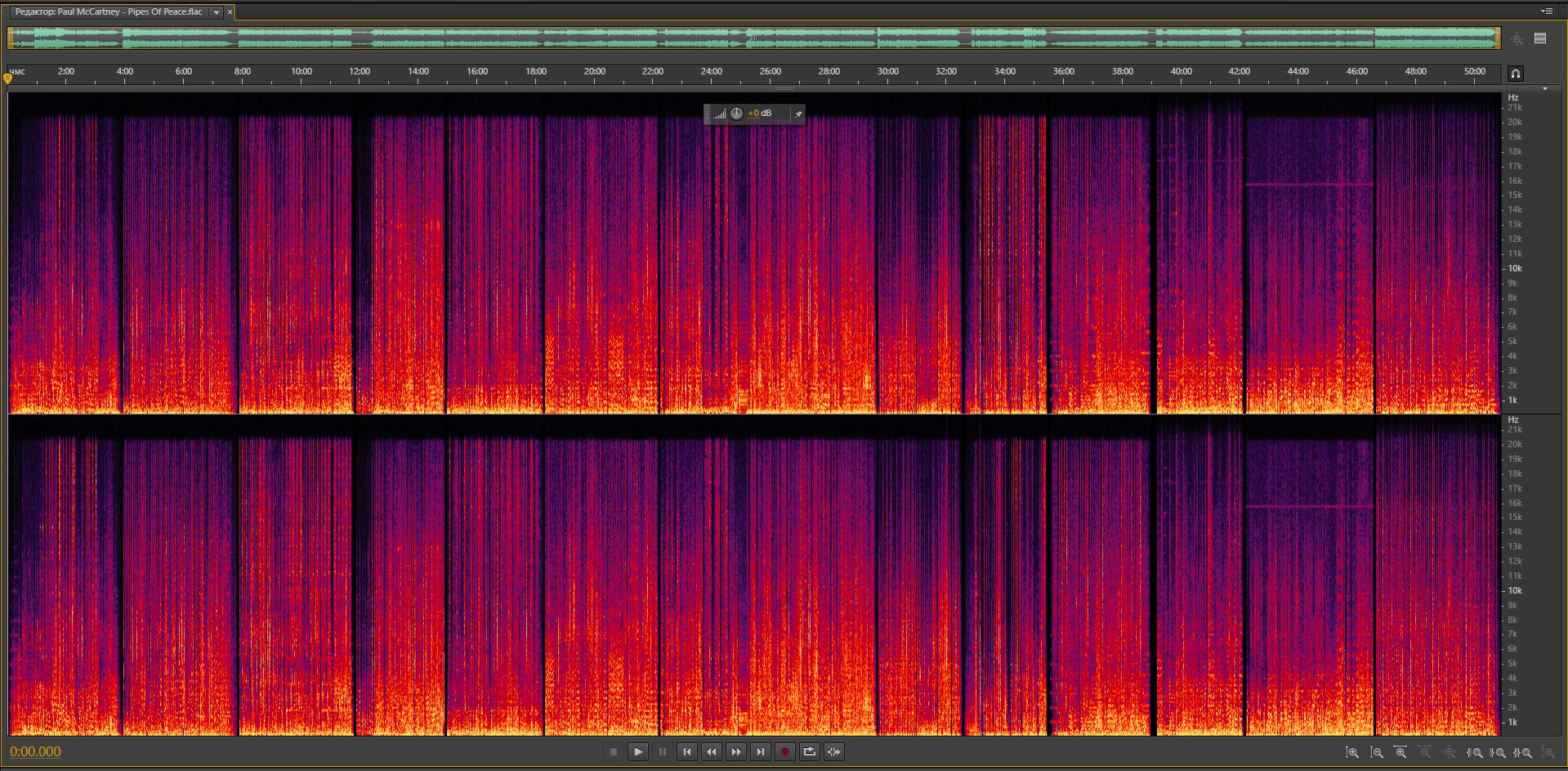Toggle loop playback in transport bar
Image resolution: width=1568 pixels, height=771 pixels.
810,752
